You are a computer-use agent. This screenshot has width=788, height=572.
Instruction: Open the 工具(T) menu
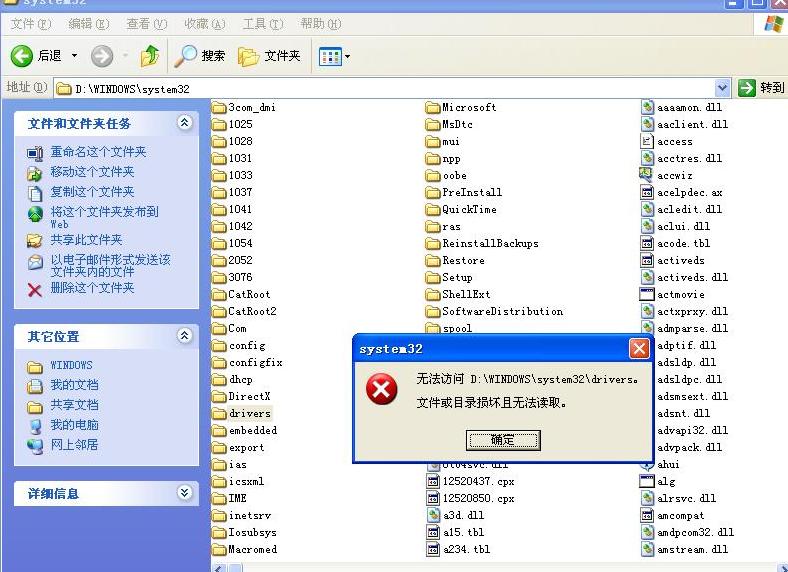(263, 24)
